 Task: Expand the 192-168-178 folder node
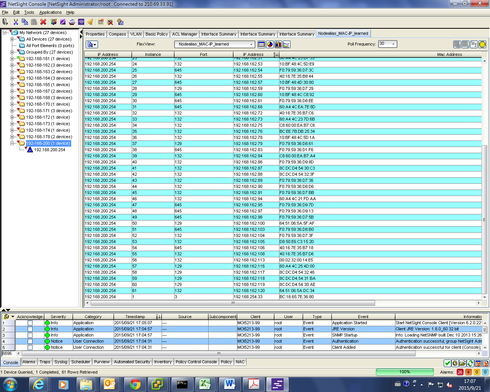[x=12, y=137]
